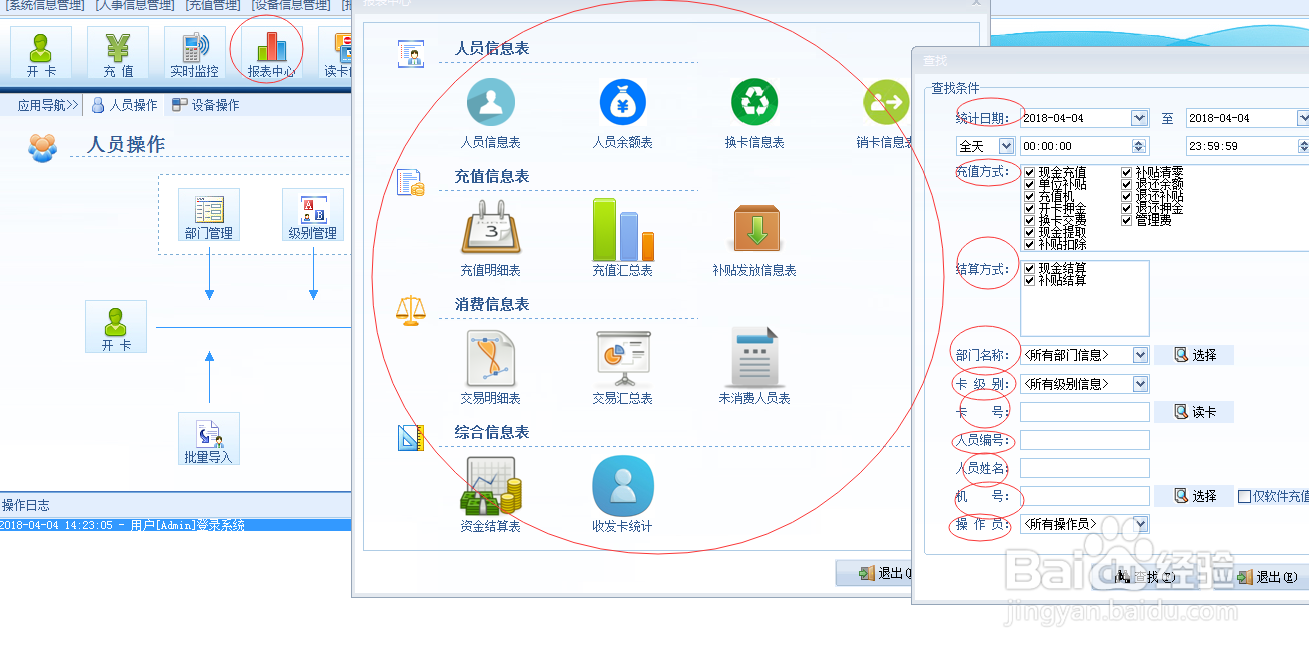
Task: Switch to the 人员操作 tab
Action: tap(125, 105)
